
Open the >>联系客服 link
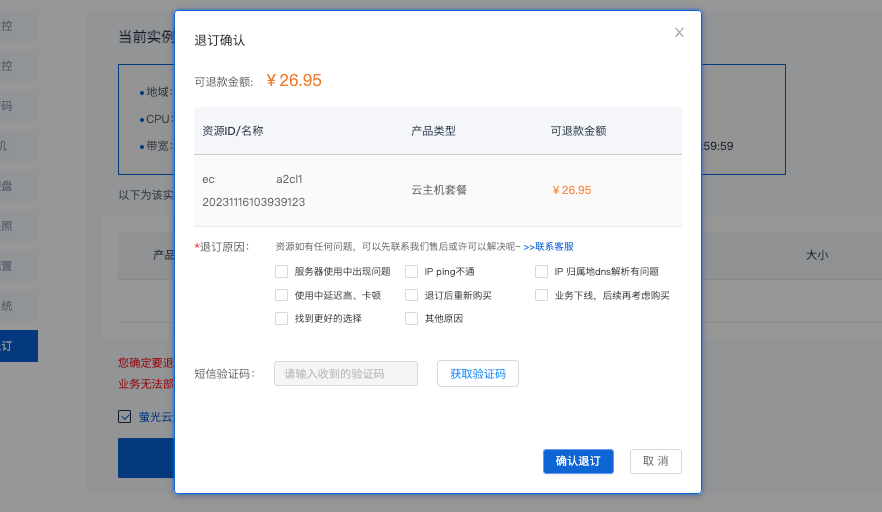548,246
